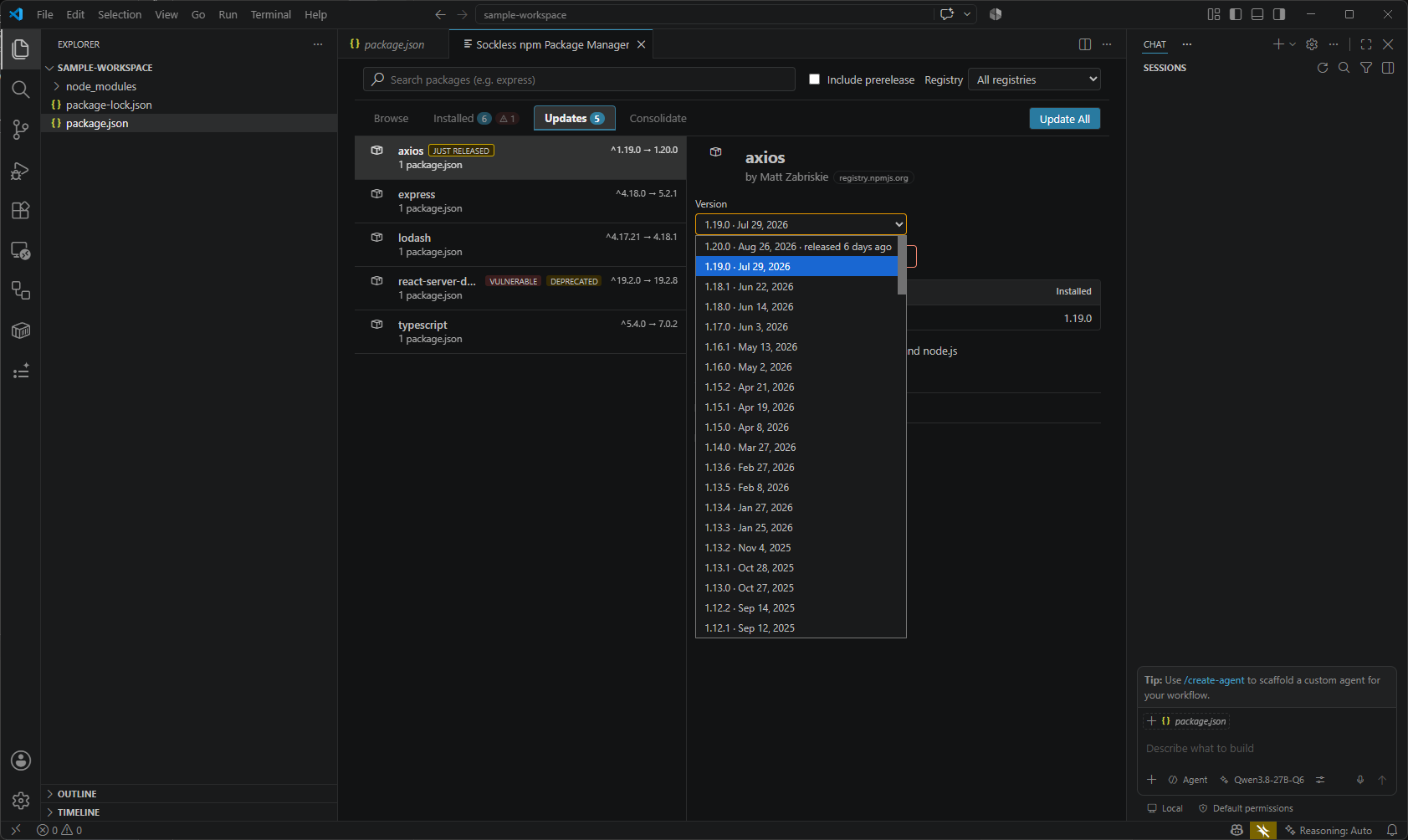Open the File menu
1408x840 pixels.
coord(45,14)
